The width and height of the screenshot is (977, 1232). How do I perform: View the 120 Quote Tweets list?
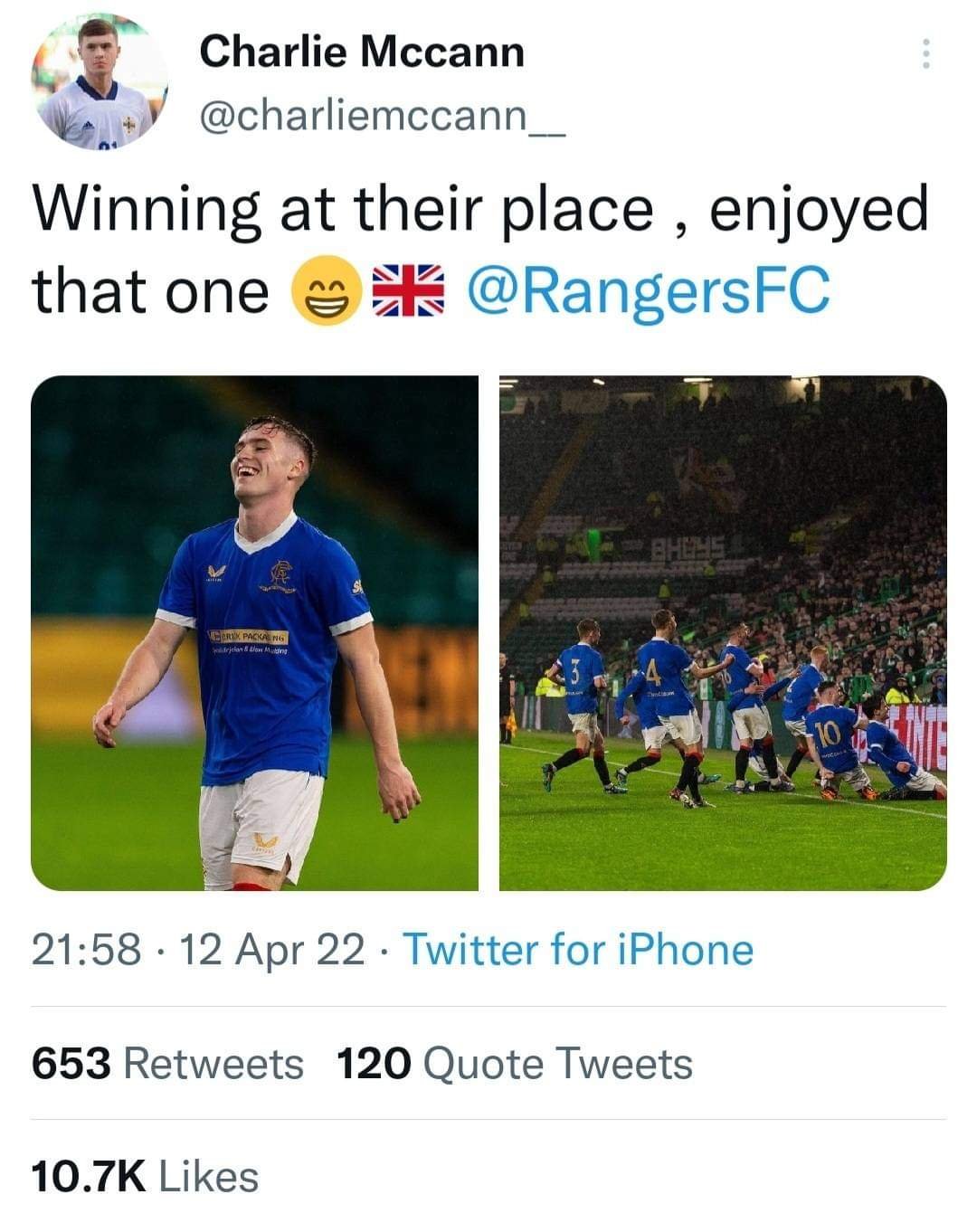[514, 1064]
